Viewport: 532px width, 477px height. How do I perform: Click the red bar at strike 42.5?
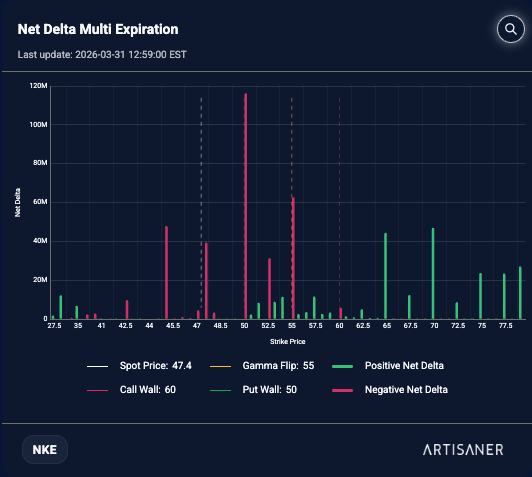(x=127, y=309)
